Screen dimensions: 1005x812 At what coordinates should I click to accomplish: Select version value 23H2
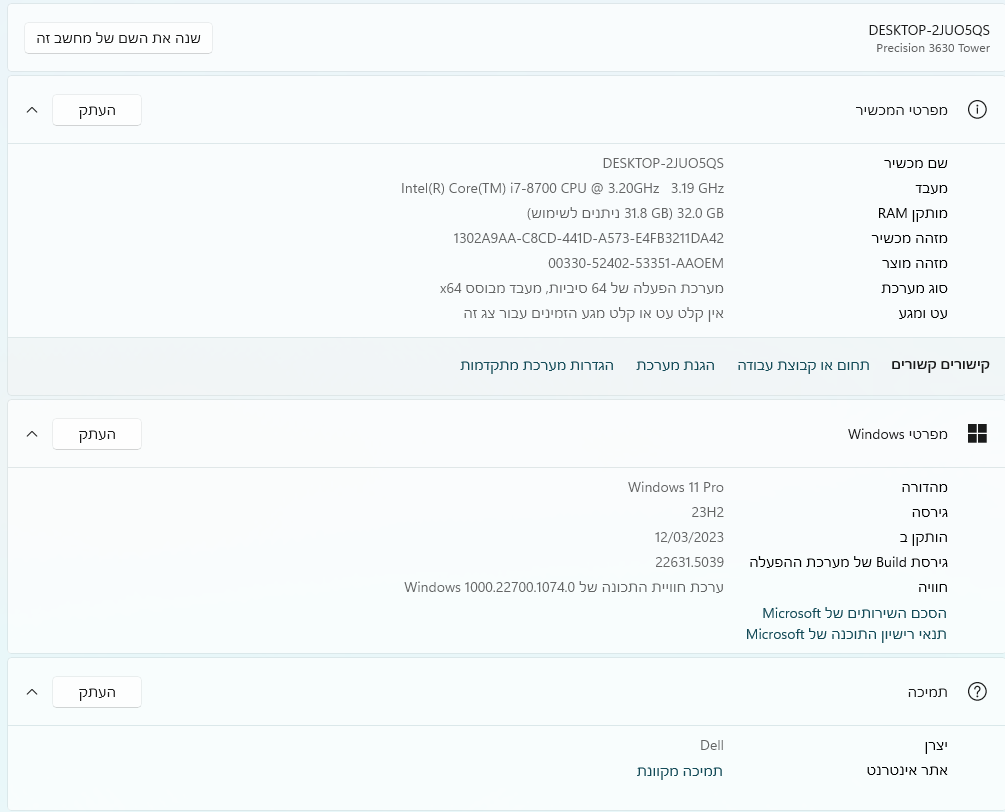coord(708,512)
